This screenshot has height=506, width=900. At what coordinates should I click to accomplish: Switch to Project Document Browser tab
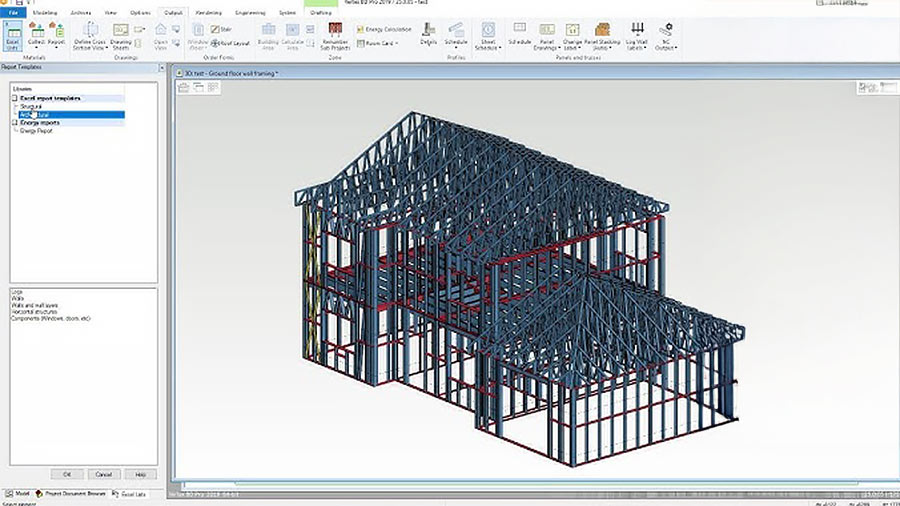tap(72, 494)
